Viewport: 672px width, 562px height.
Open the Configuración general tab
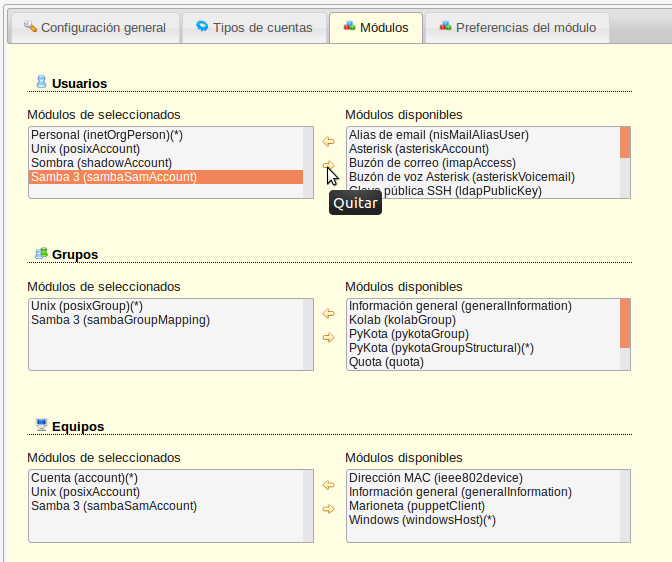click(x=95, y=28)
